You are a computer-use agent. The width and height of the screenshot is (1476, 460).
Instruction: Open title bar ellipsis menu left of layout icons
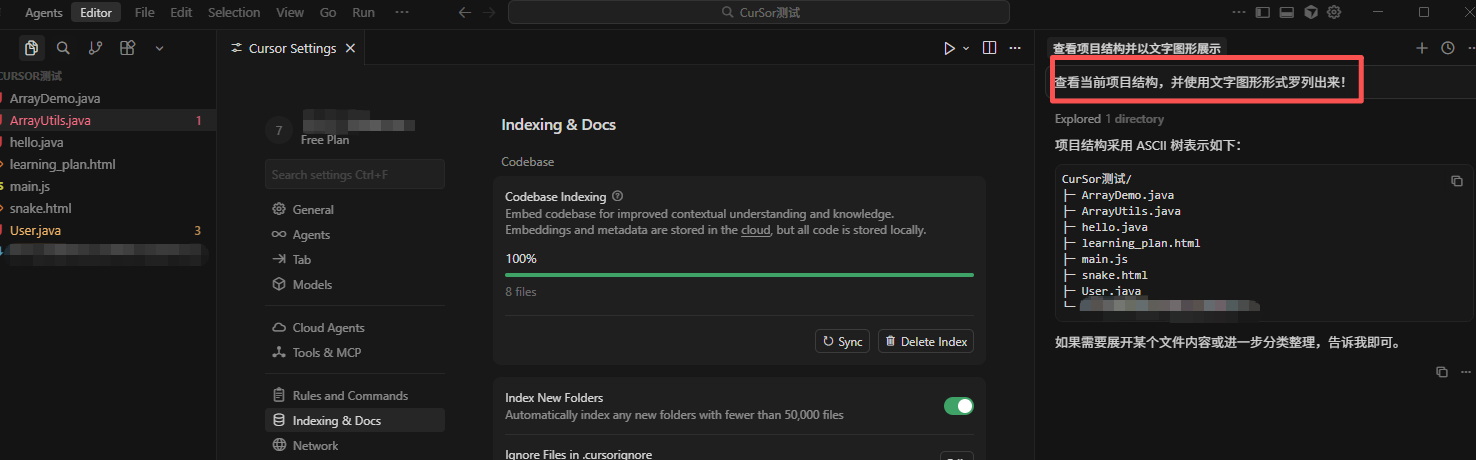click(1239, 13)
